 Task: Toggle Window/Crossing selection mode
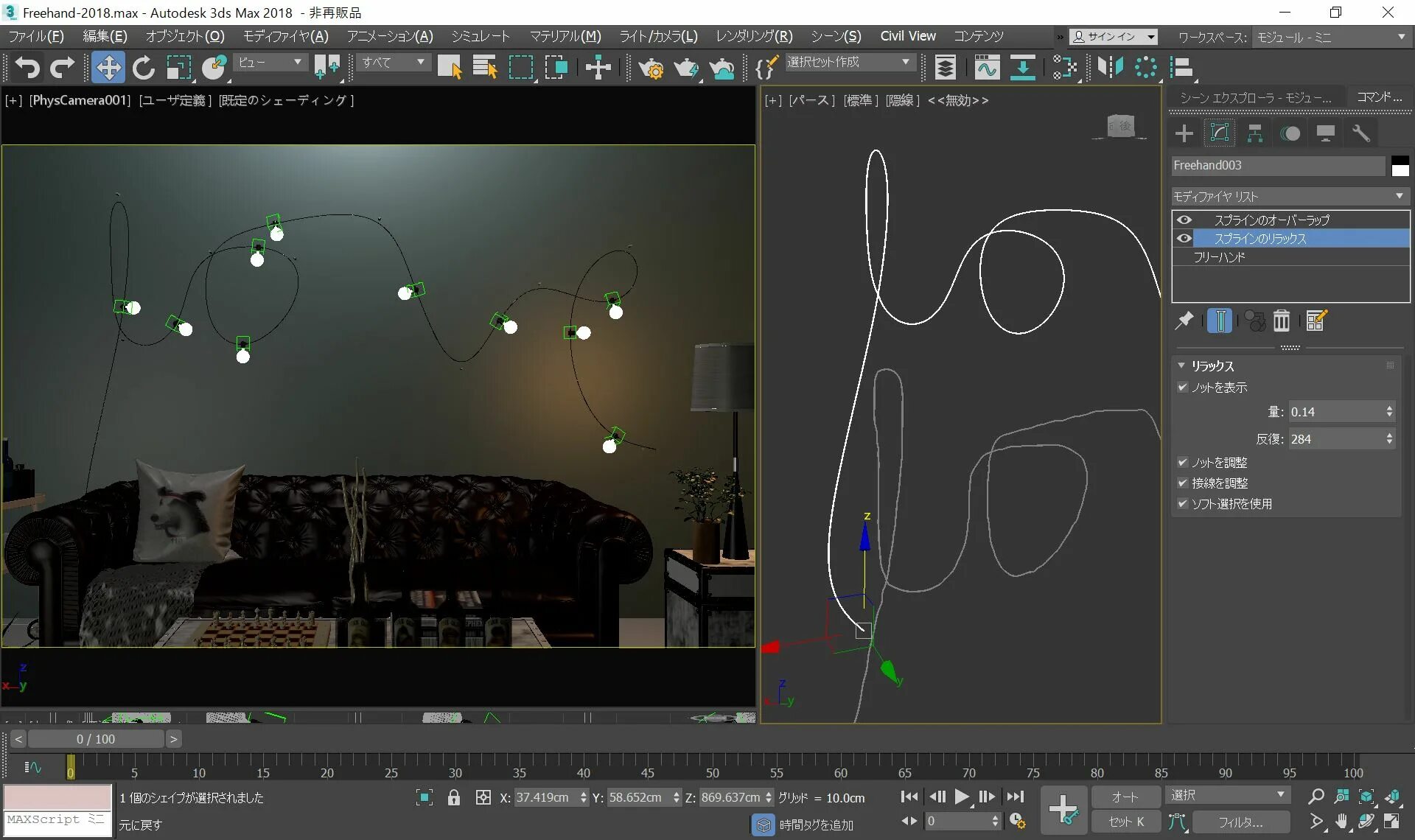pyautogui.click(x=556, y=68)
